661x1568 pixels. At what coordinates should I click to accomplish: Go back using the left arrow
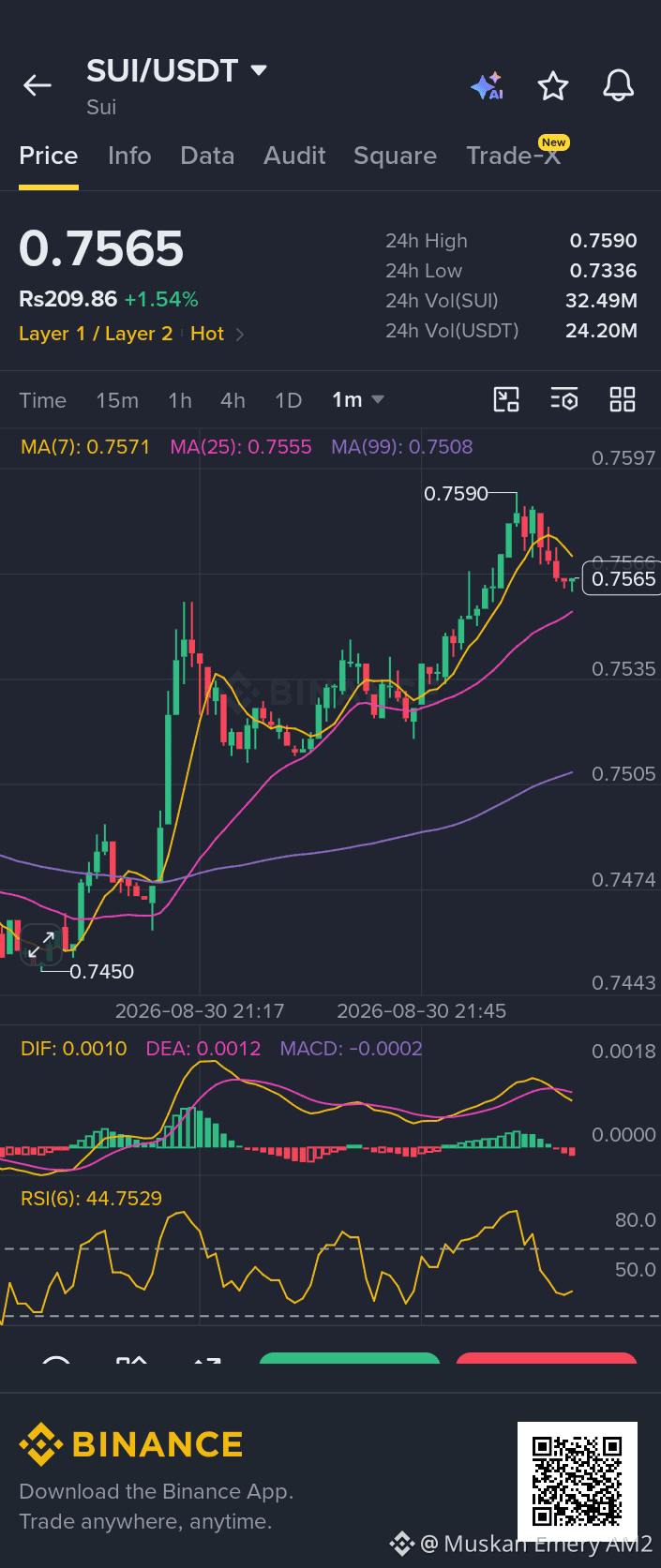[38, 86]
